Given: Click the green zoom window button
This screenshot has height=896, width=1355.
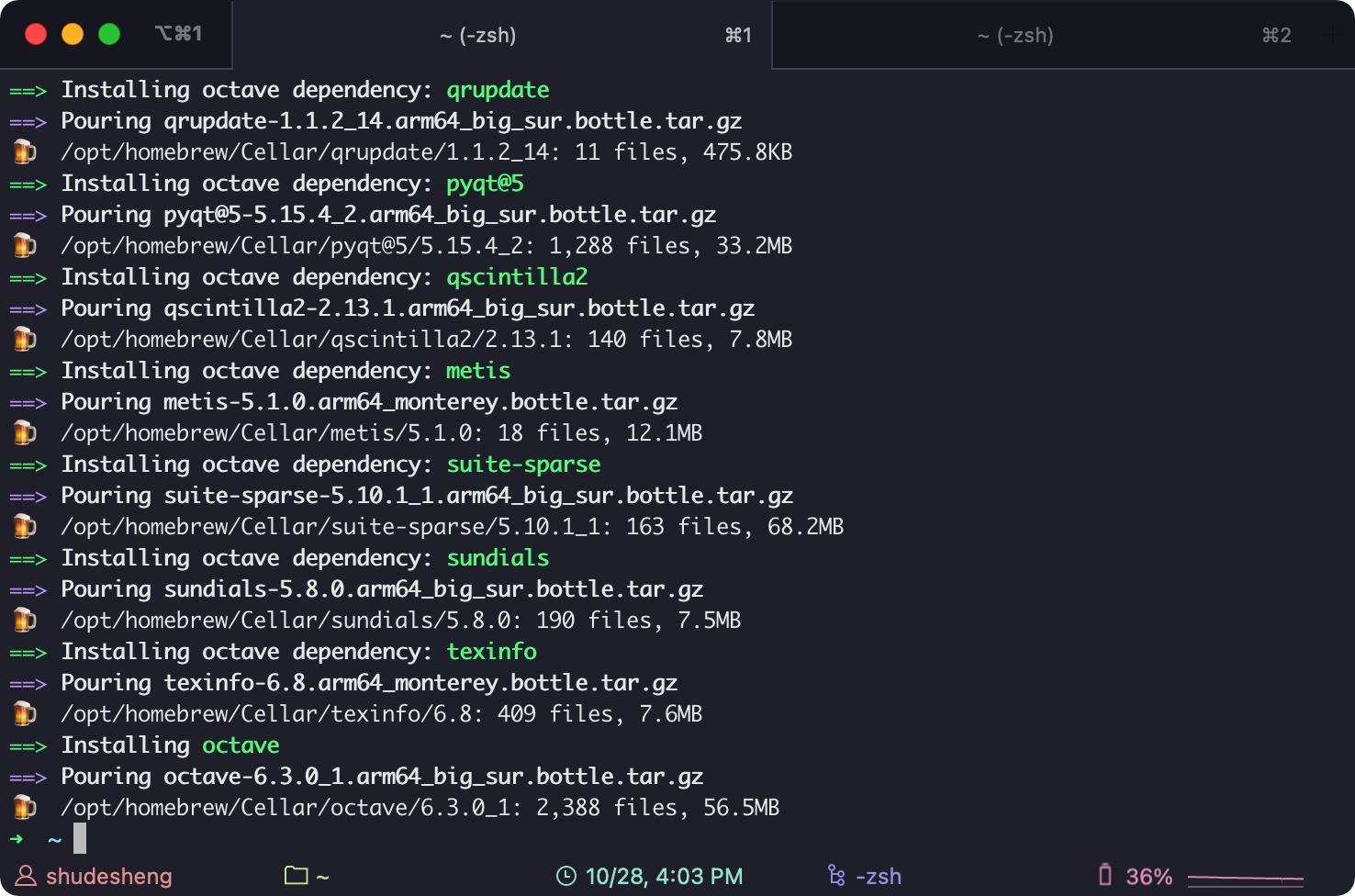Looking at the screenshot, I should click(x=109, y=34).
